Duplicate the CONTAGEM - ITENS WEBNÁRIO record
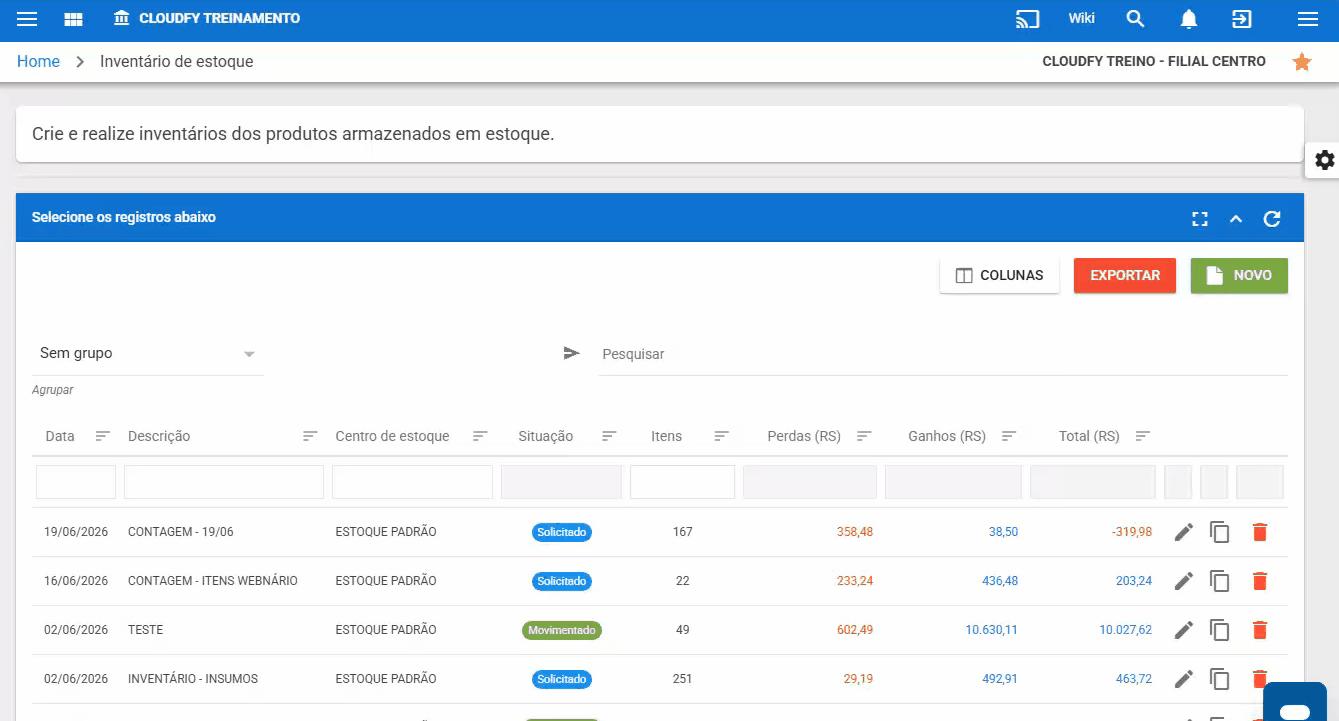 tap(1220, 581)
